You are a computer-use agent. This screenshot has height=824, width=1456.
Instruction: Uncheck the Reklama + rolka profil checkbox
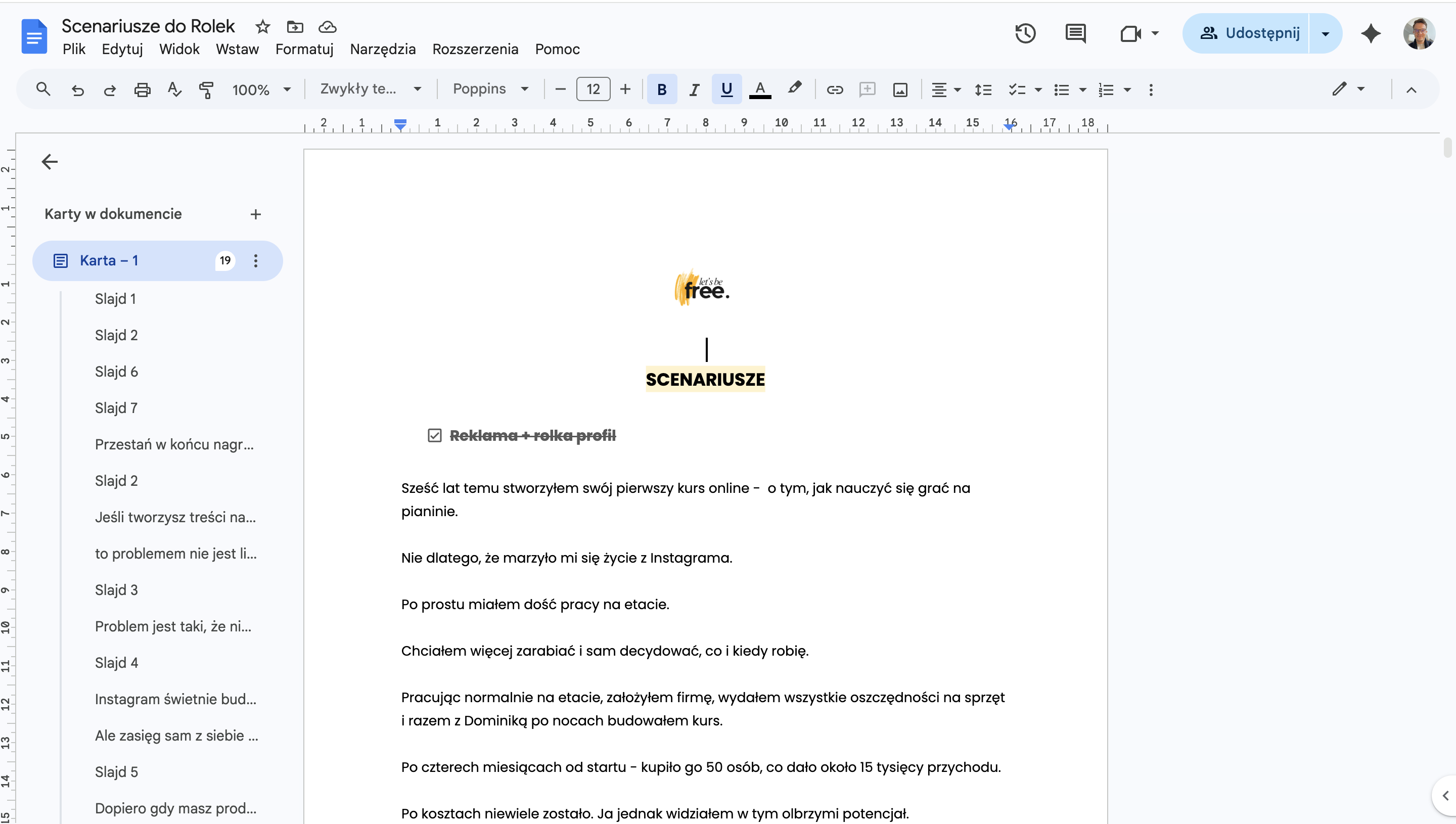434,435
